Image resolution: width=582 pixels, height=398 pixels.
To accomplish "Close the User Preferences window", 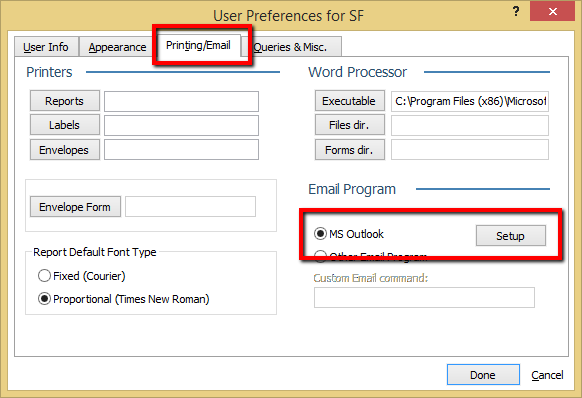I will (x=553, y=12).
